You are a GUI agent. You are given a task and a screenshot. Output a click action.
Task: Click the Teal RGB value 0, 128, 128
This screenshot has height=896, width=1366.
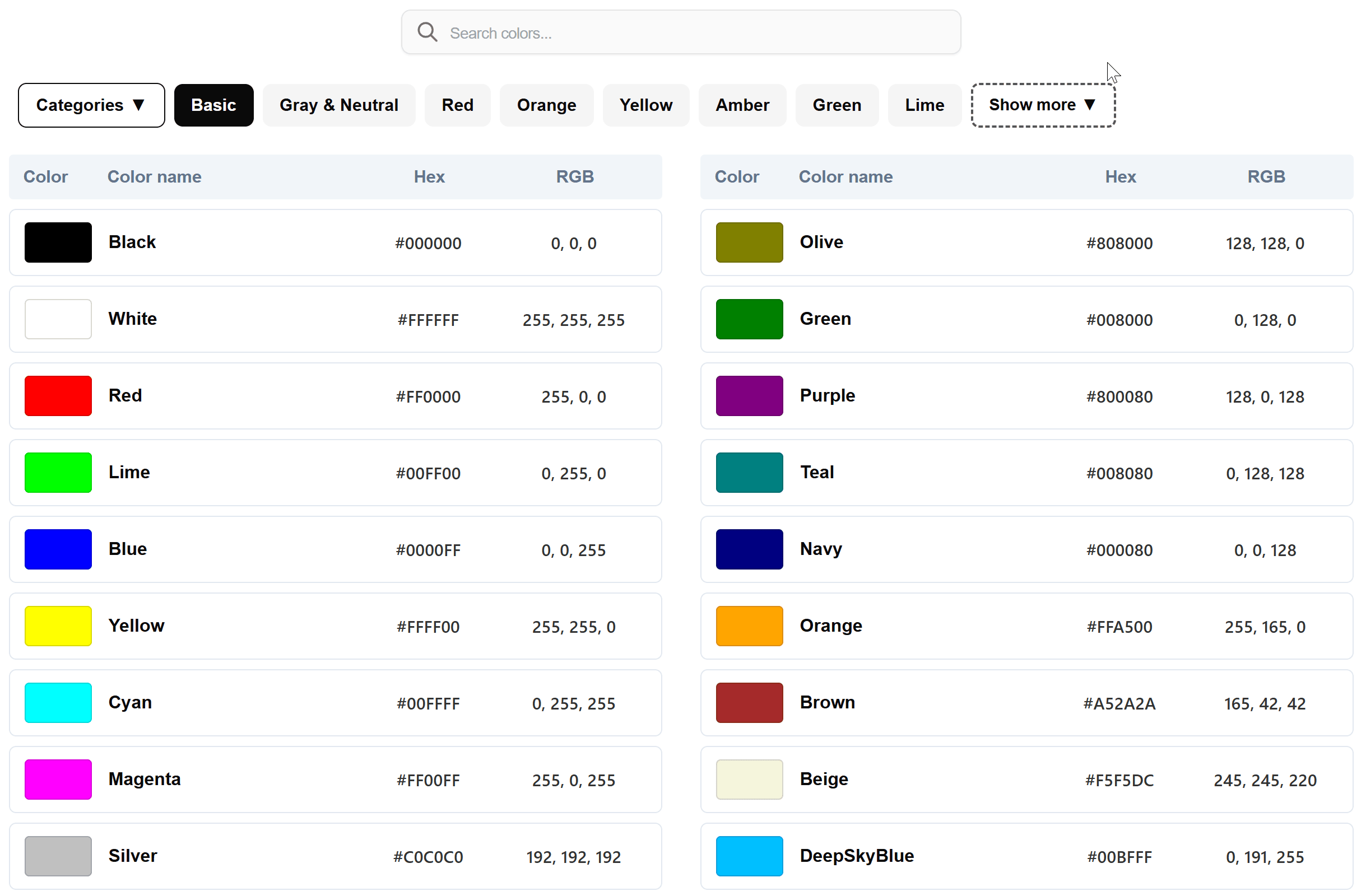click(x=1265, y=473)
